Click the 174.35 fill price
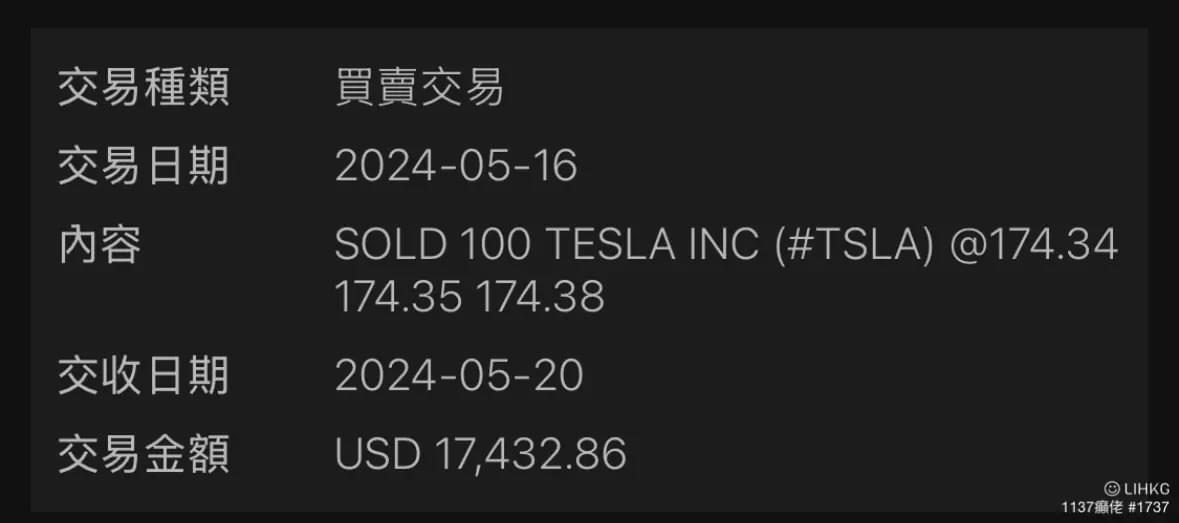This screenshot has height=523, width=1179. [x=397, y=297]
